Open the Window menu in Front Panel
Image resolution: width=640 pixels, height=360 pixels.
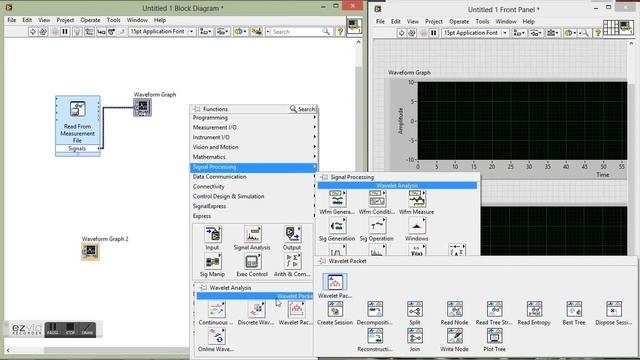pyautogui.click(x=506, y=21)
